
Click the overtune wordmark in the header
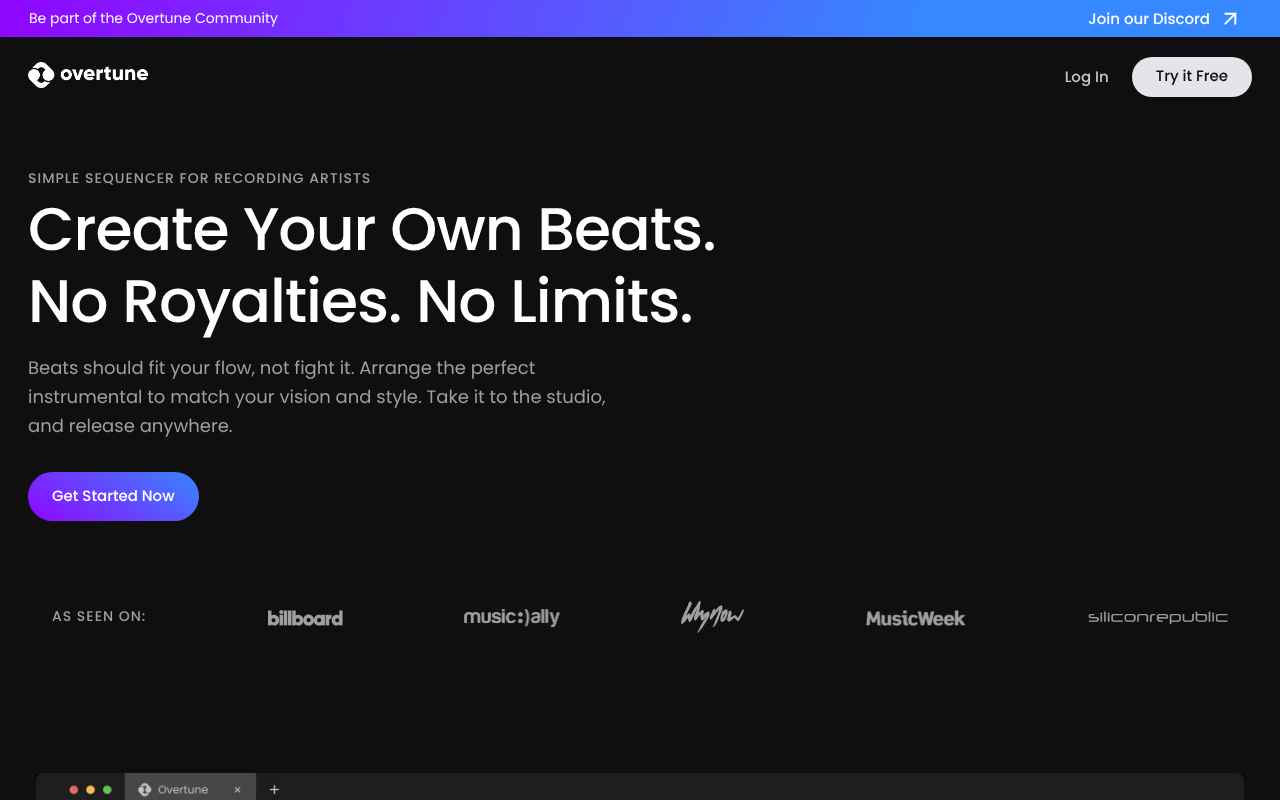[x=104, y=74]
